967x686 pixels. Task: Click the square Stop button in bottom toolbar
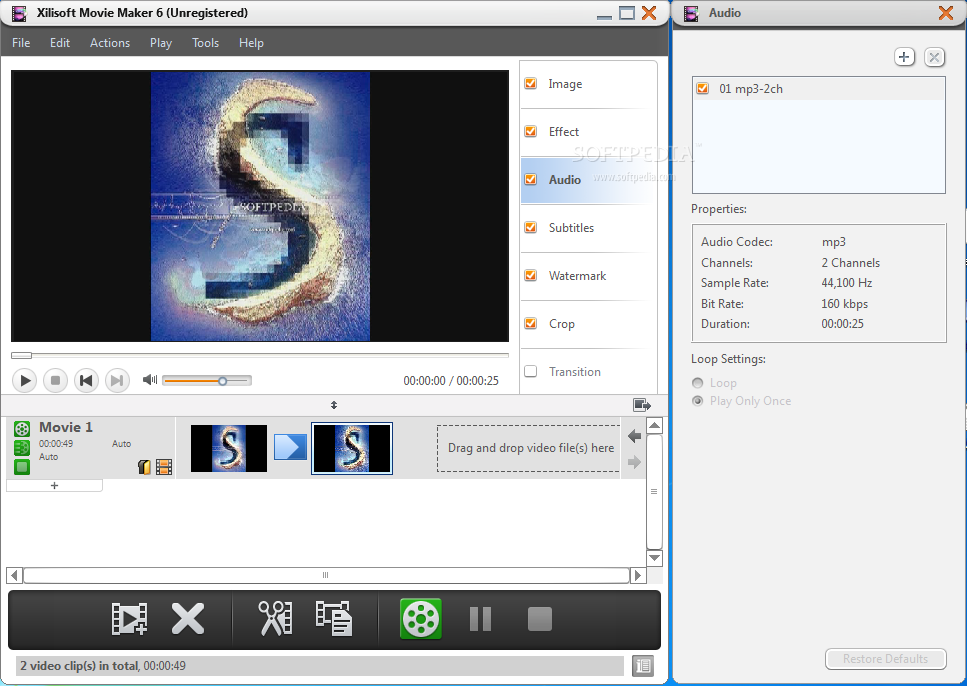coord(540,619)
